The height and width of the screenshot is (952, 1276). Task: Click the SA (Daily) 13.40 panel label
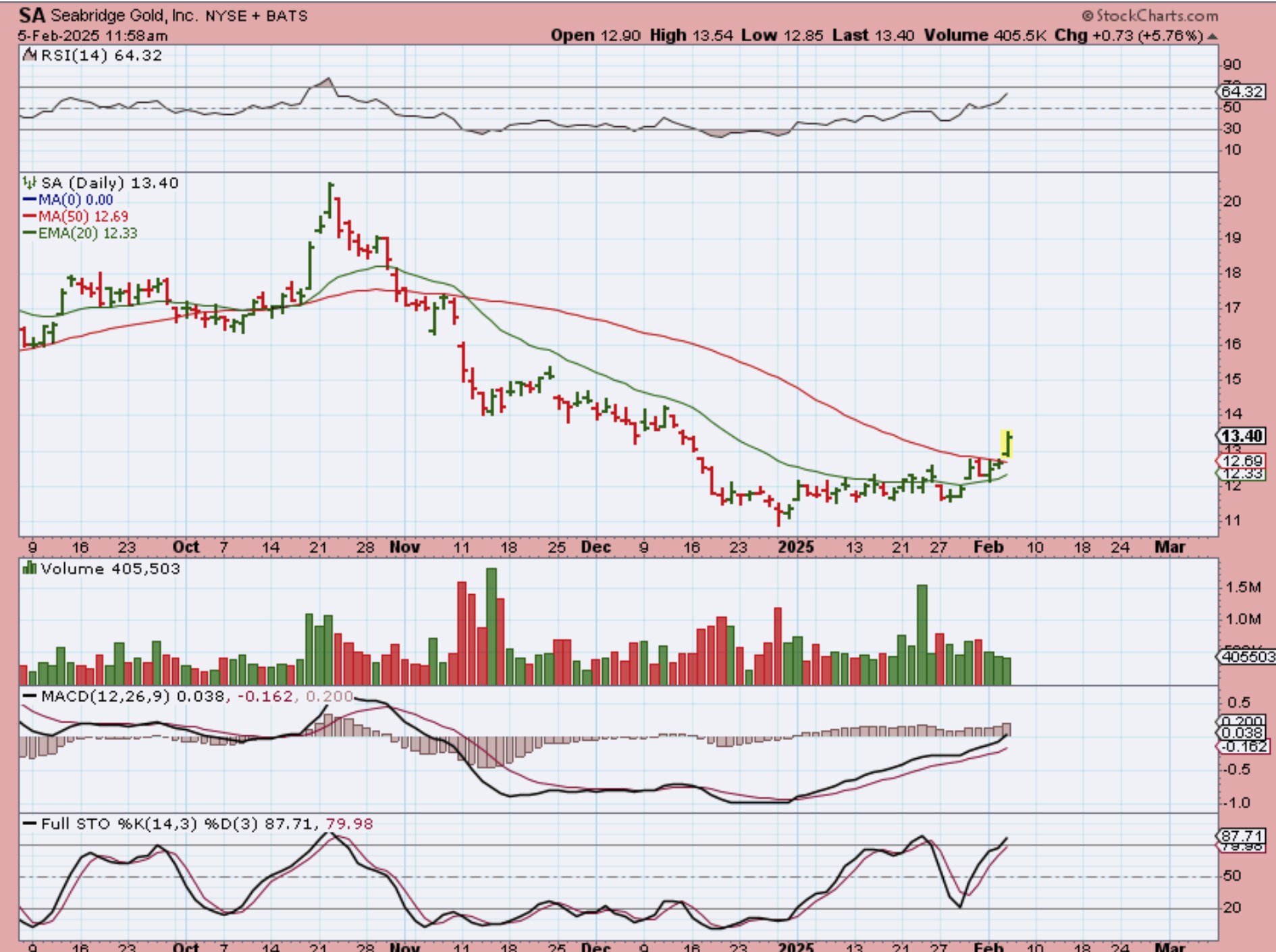point(110,183)
